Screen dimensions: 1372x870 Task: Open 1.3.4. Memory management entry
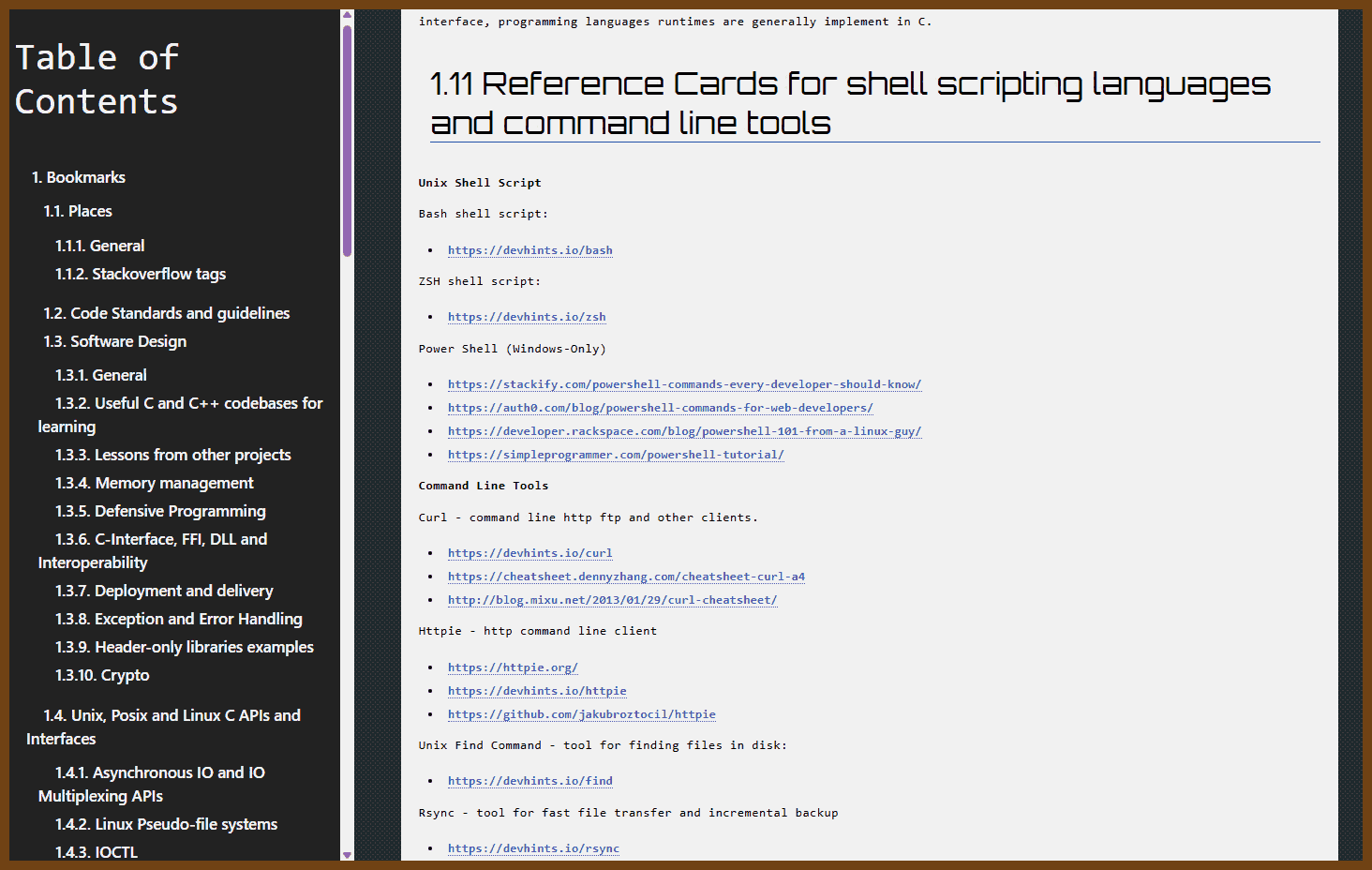[155, 483]
